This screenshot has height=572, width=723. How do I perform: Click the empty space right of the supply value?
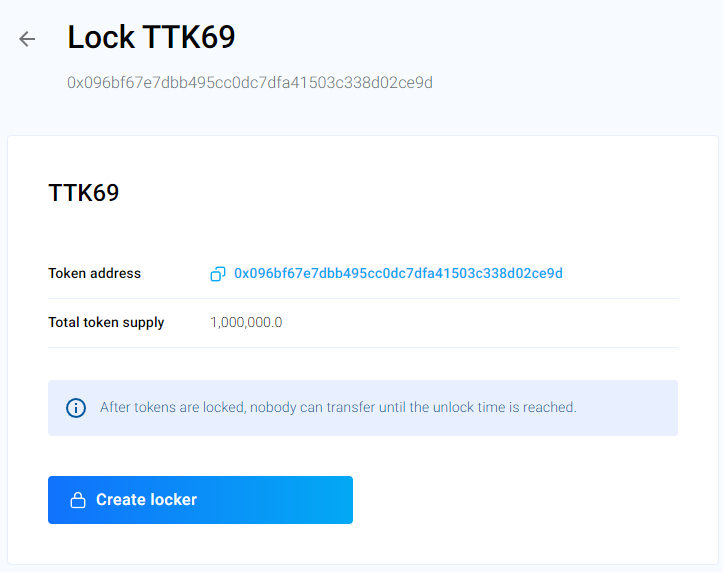click(480, 322)
